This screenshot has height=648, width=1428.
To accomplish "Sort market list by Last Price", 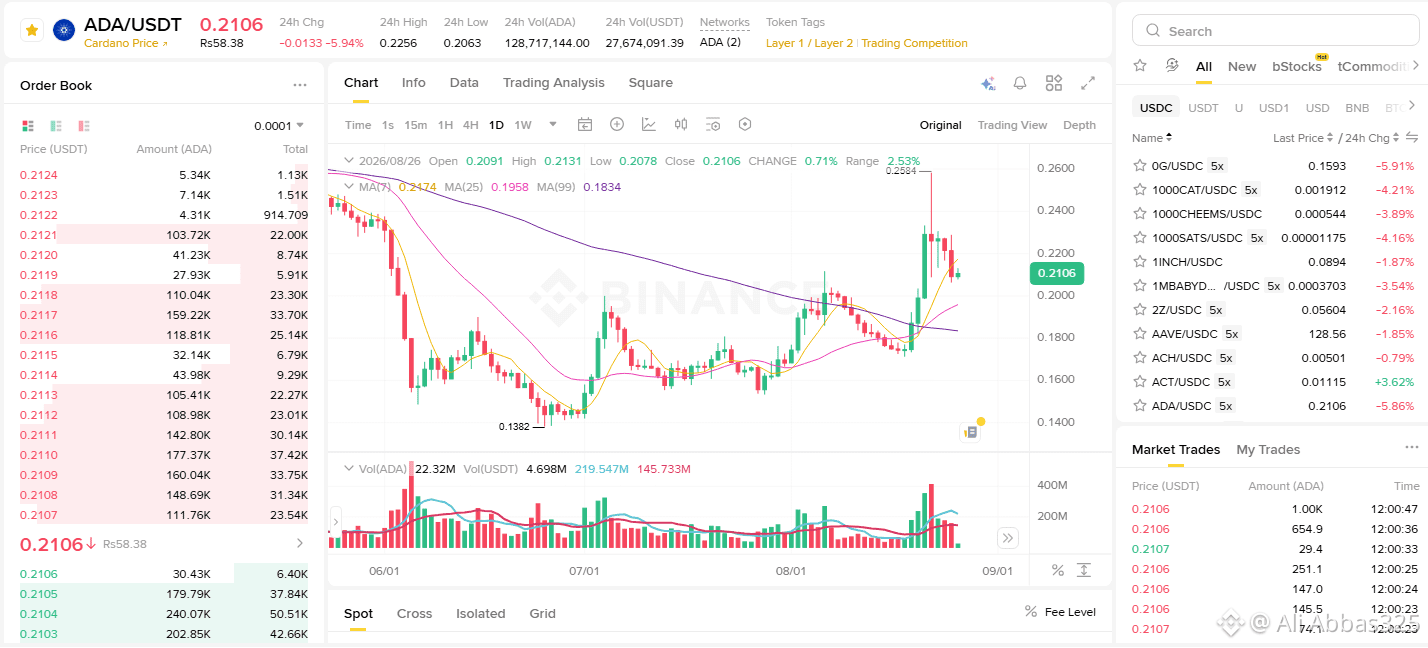I will tap(1303, 138).
